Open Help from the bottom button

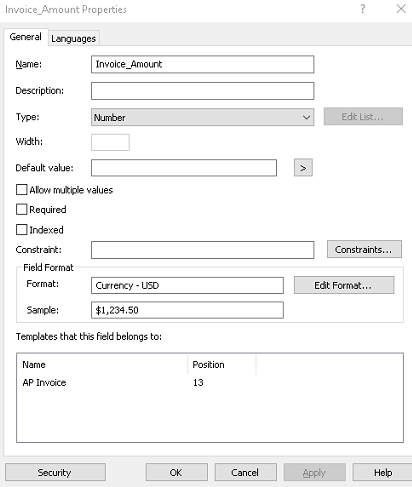point(382,472)
